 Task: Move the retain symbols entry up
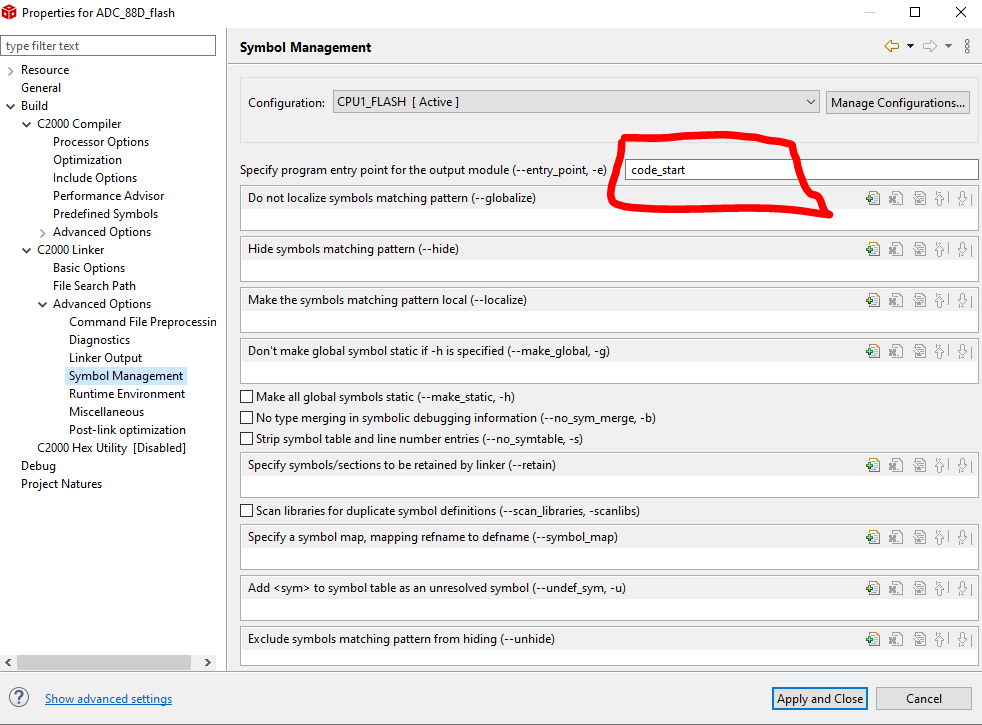[941, 464]
